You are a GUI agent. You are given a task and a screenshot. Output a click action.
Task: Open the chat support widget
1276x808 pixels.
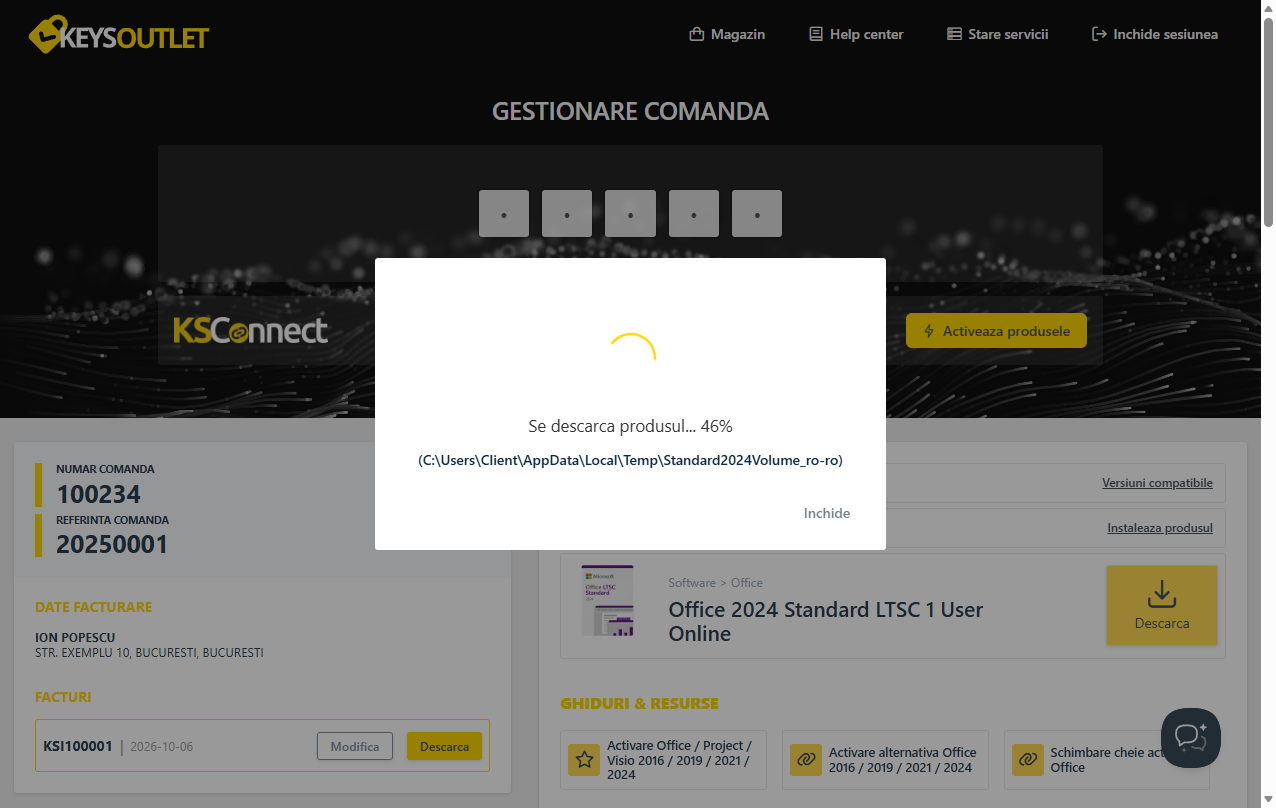(1190, 738)
